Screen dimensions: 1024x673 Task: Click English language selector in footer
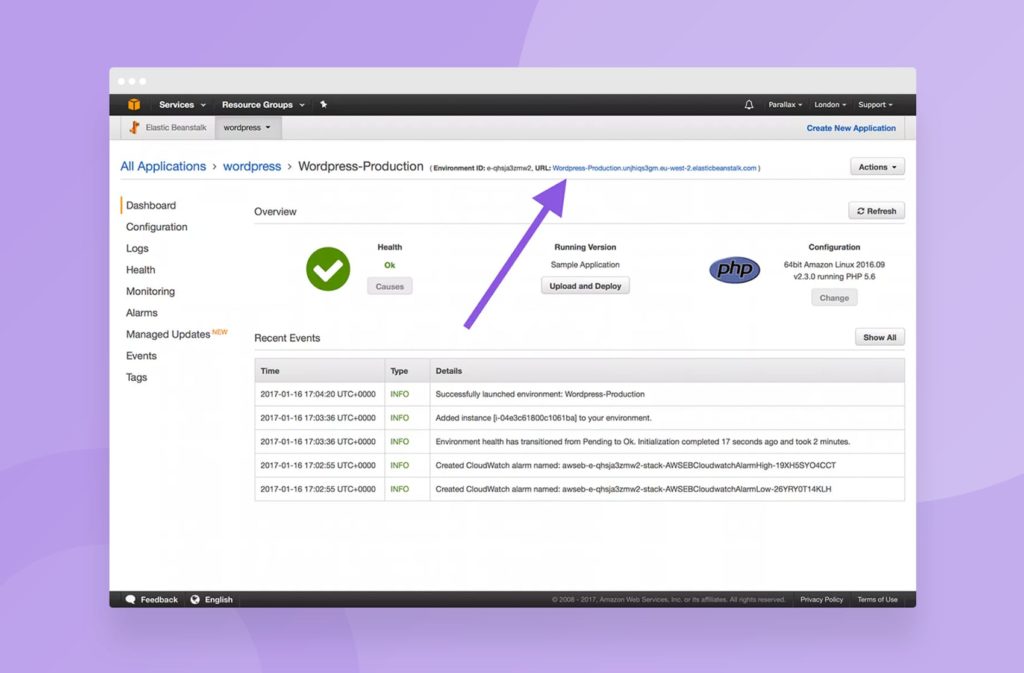point(219,599)
